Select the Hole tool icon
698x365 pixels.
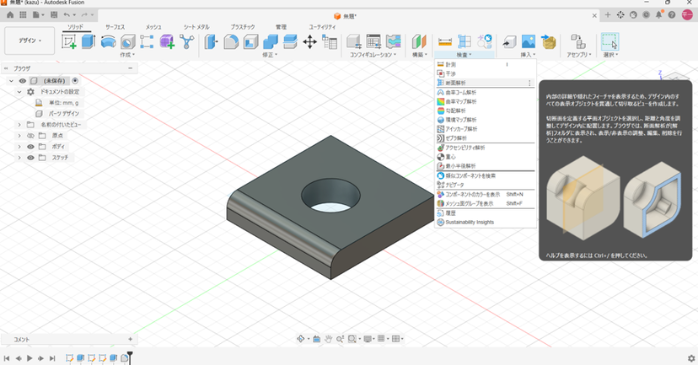[128, 42]
